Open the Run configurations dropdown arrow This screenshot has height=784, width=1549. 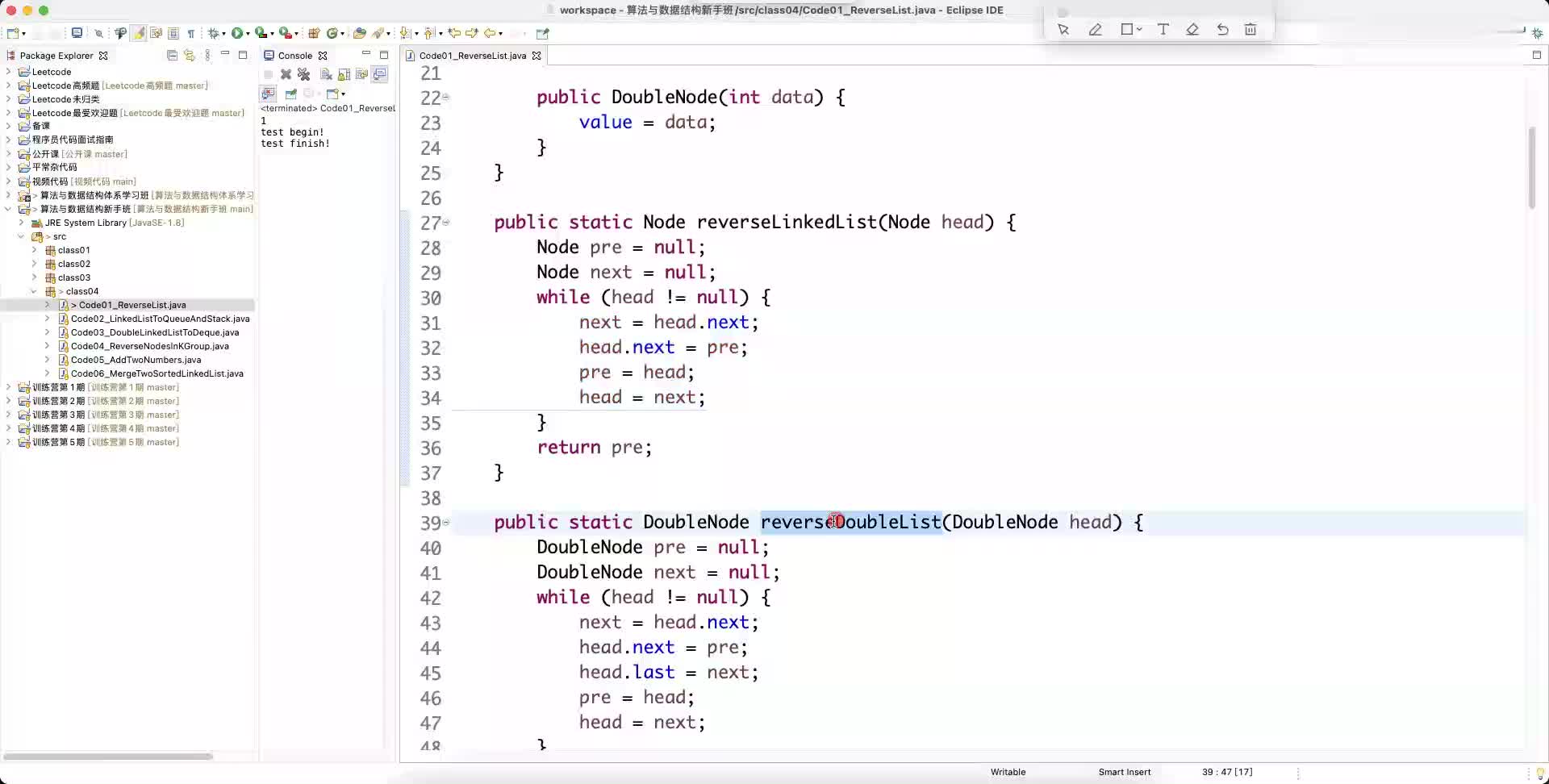(x=248, y=34)
